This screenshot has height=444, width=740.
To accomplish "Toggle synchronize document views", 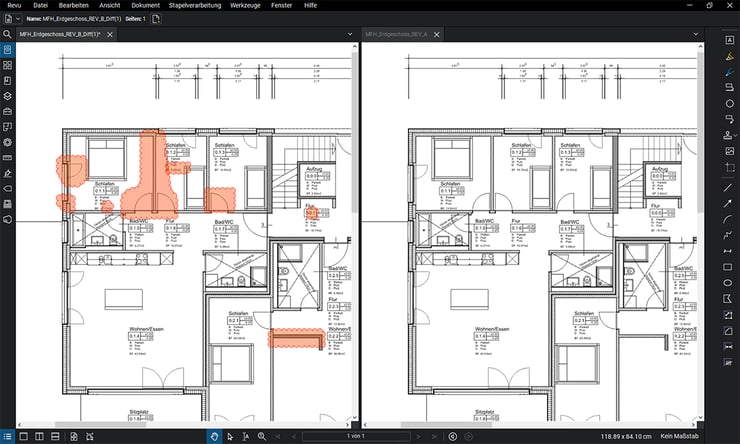I will (x=74, y=436).
